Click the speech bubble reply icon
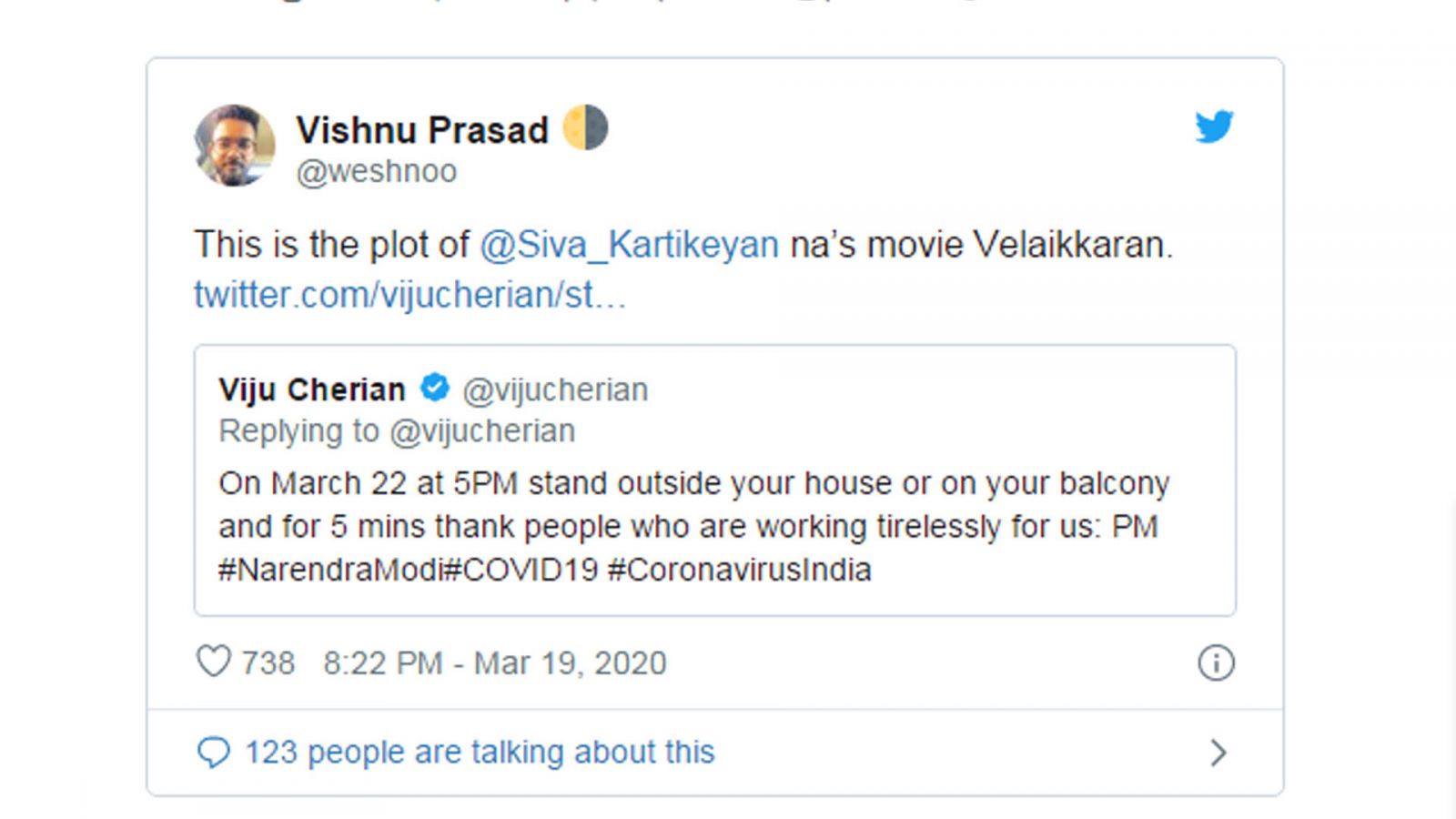 point(214,753)
